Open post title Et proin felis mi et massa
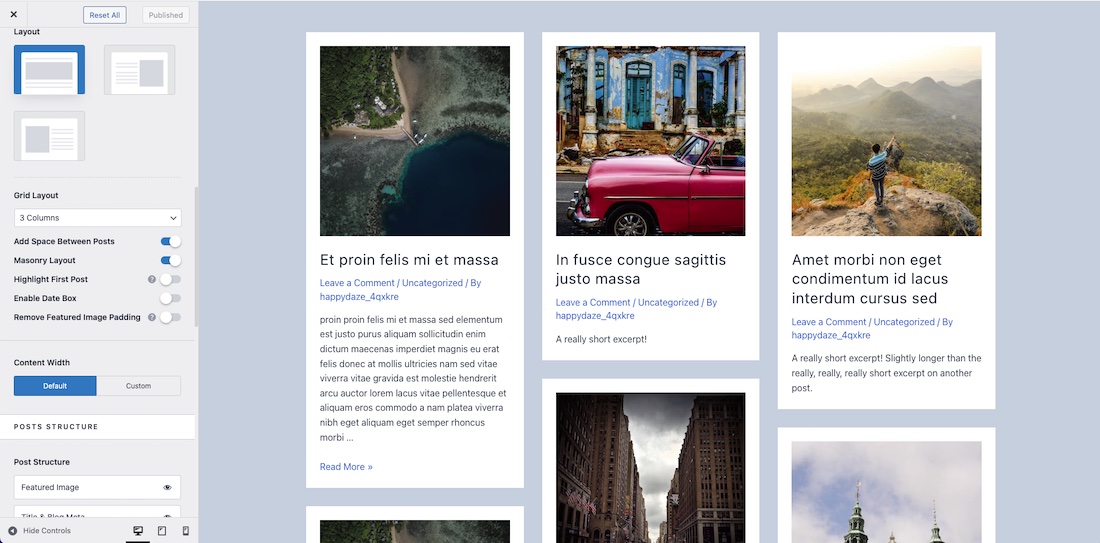 click(409, 260)
